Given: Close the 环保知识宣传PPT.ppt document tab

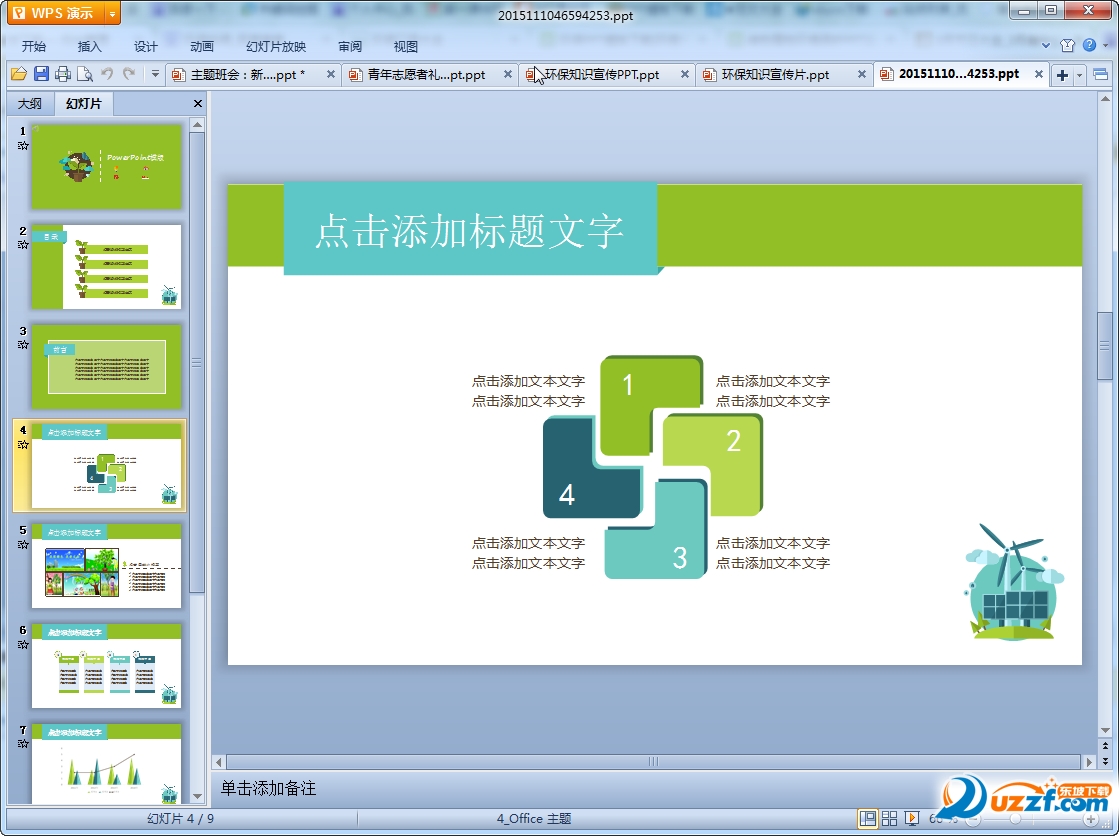Looking at the screenshot, I should pyautogui.click(x=685, y=74).
